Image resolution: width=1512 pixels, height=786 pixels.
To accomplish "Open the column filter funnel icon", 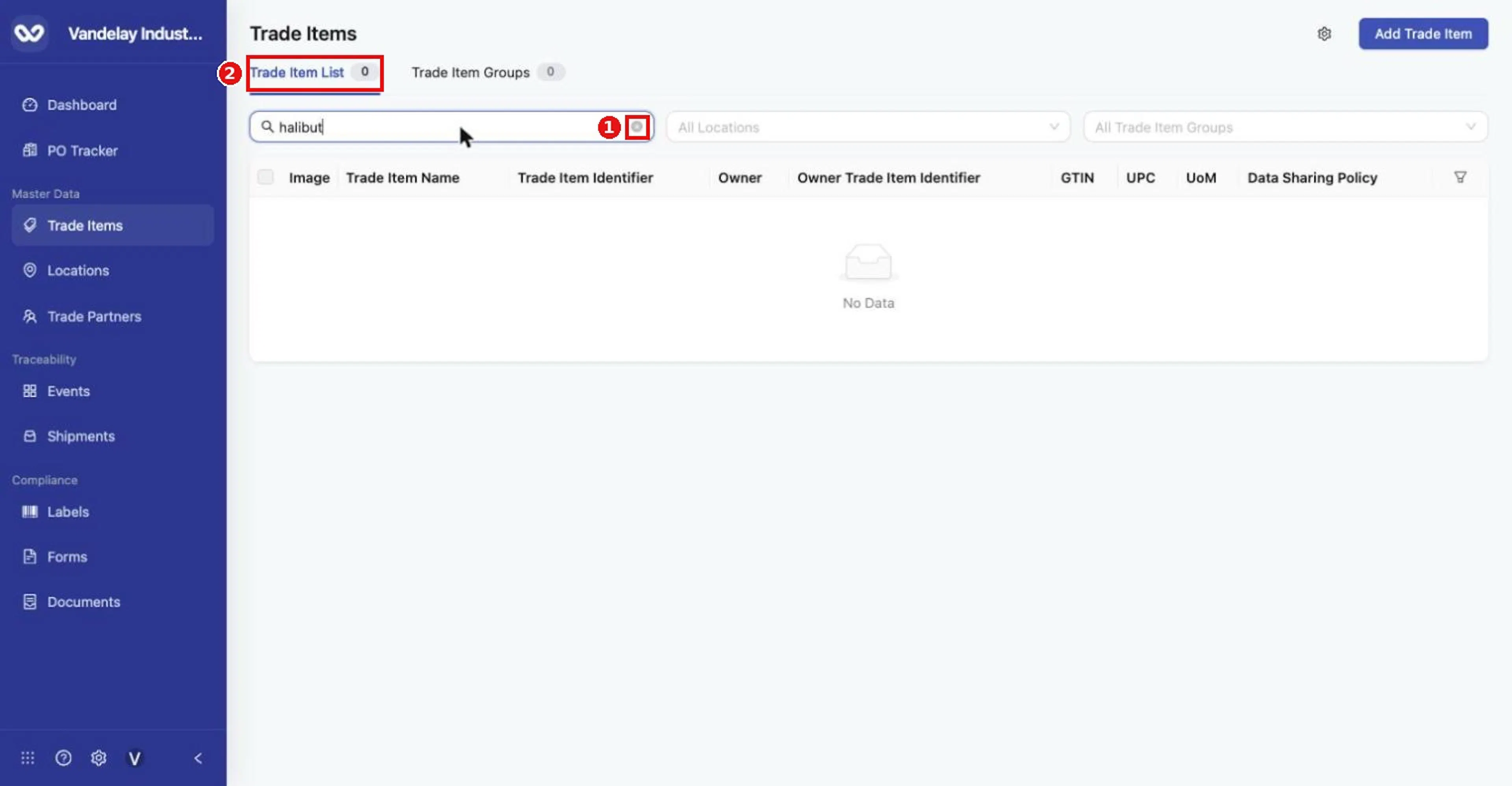I will coord(1460,177).
